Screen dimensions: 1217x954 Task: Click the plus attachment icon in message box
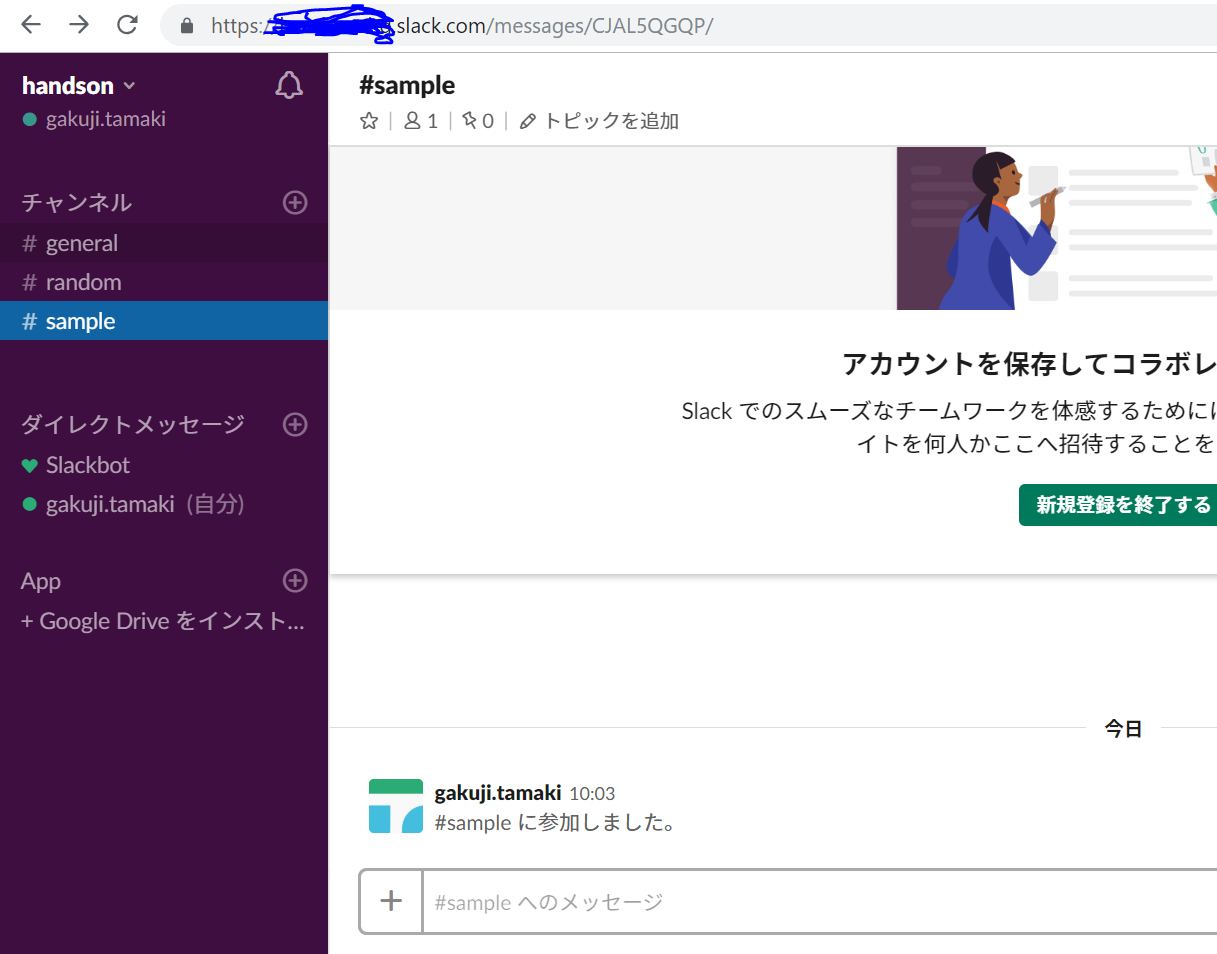click(x=390, y=901)
